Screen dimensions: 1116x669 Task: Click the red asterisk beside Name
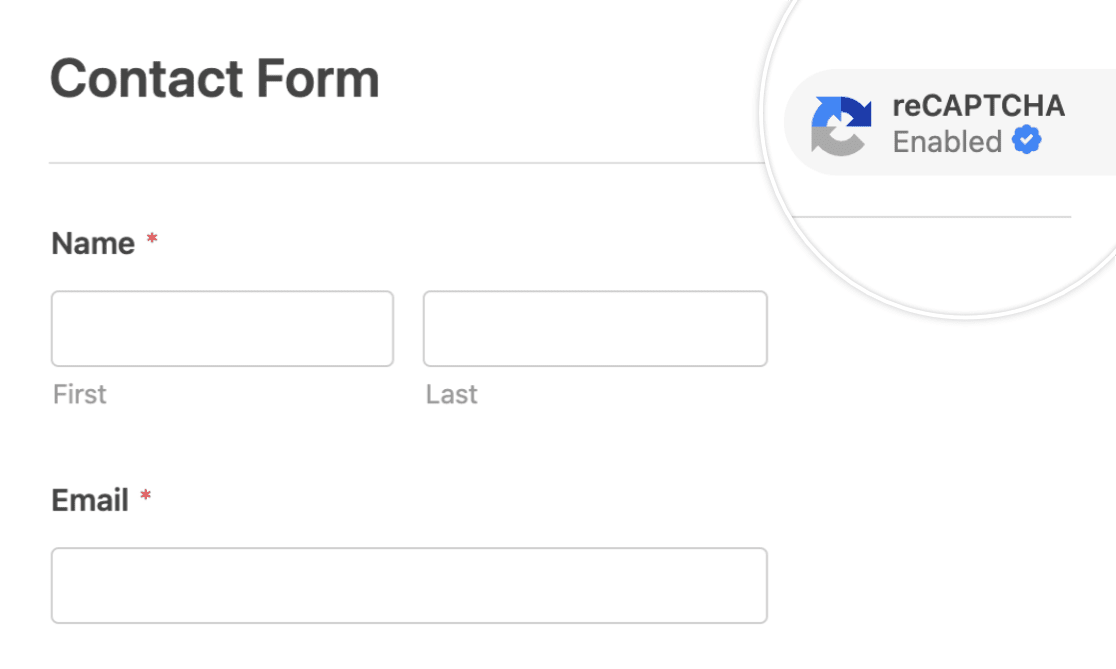click(152, 242)
